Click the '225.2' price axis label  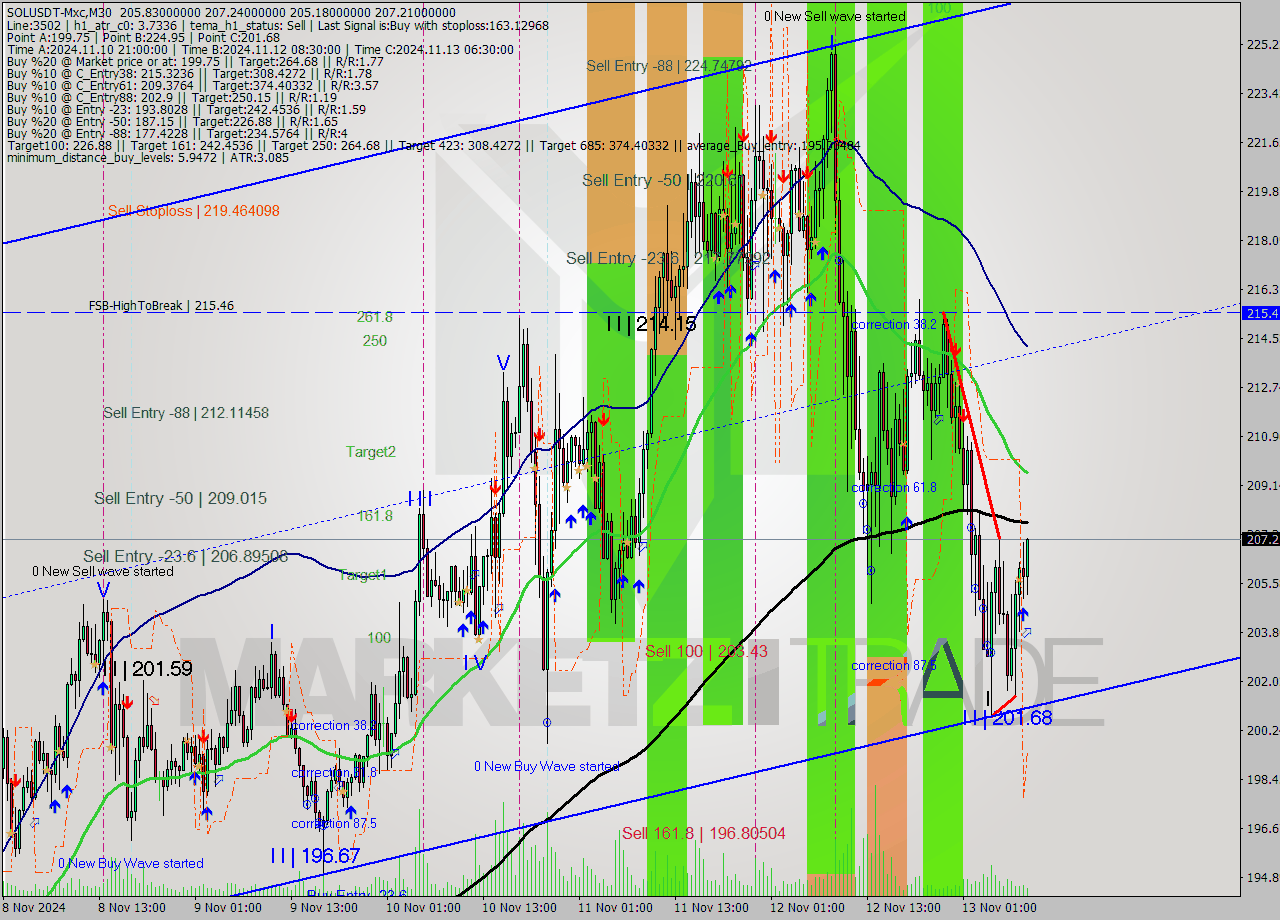1263,44
